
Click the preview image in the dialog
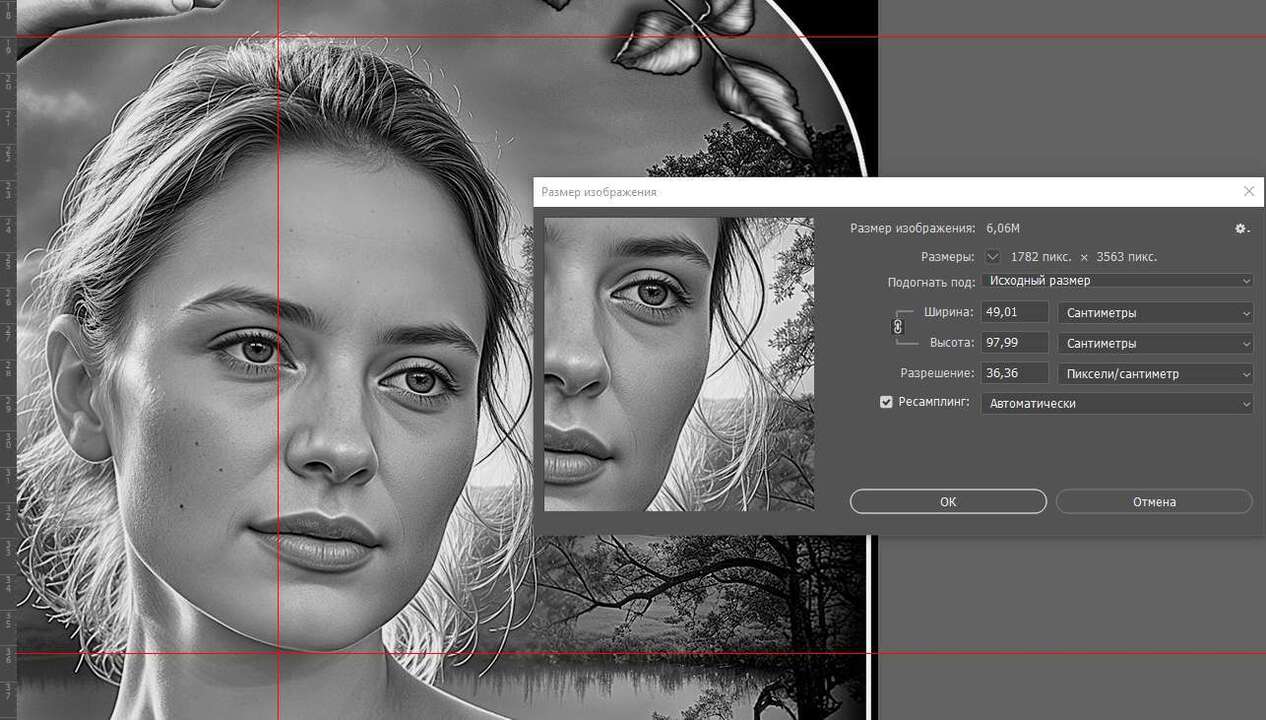(679, 364)
